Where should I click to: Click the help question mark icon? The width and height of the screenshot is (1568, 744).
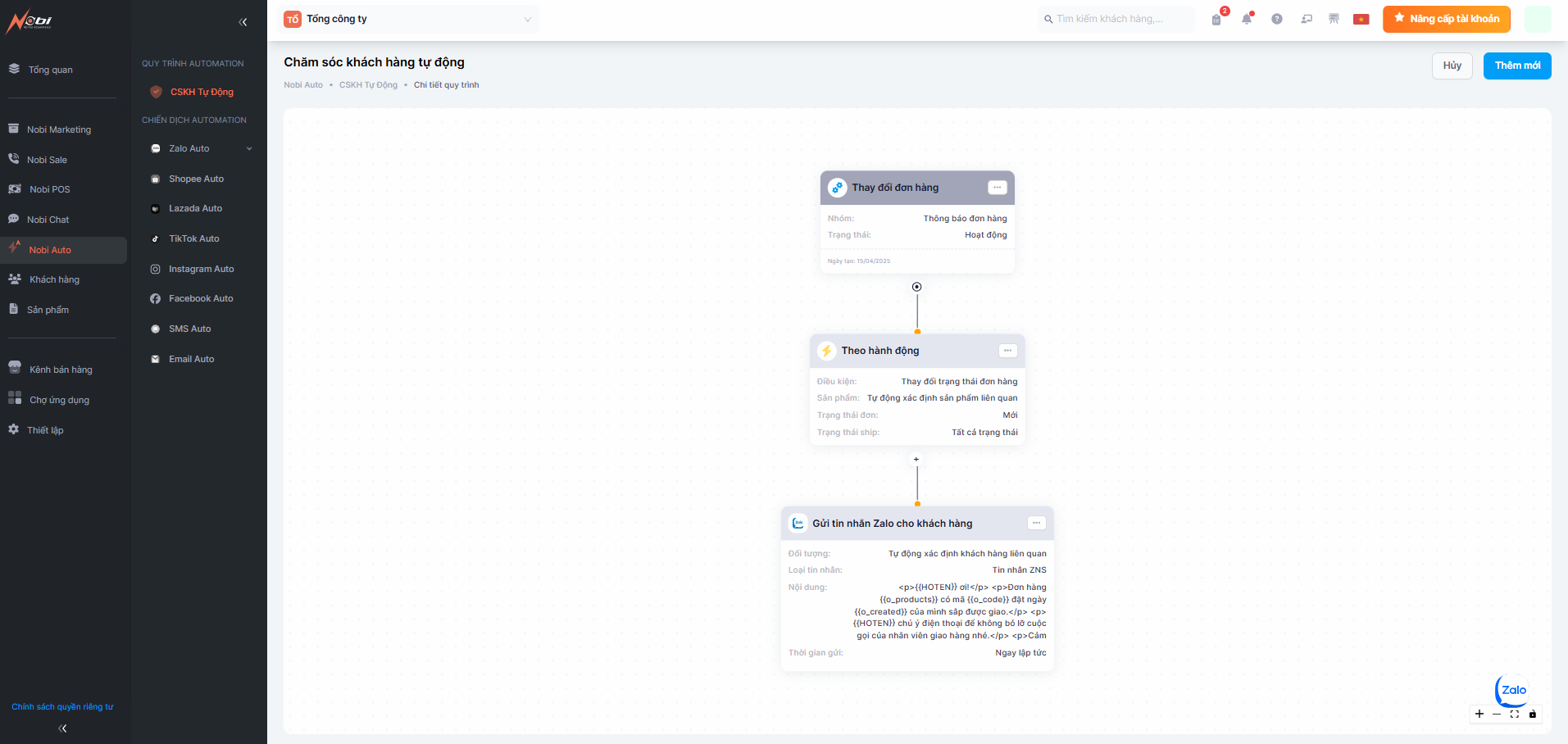[x=1276, y=19]
